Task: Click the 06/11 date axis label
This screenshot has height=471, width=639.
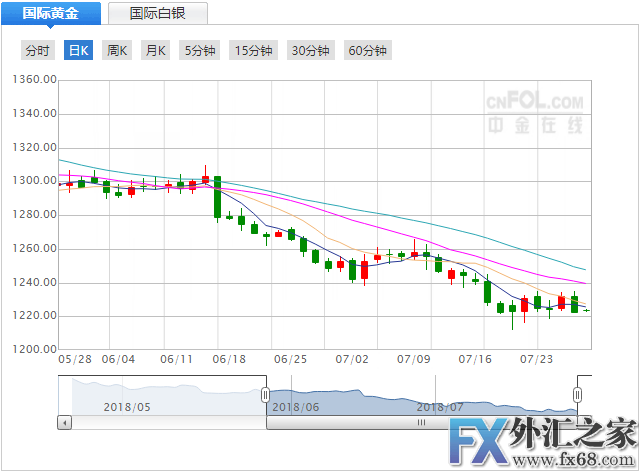Action: coord(176,359)
